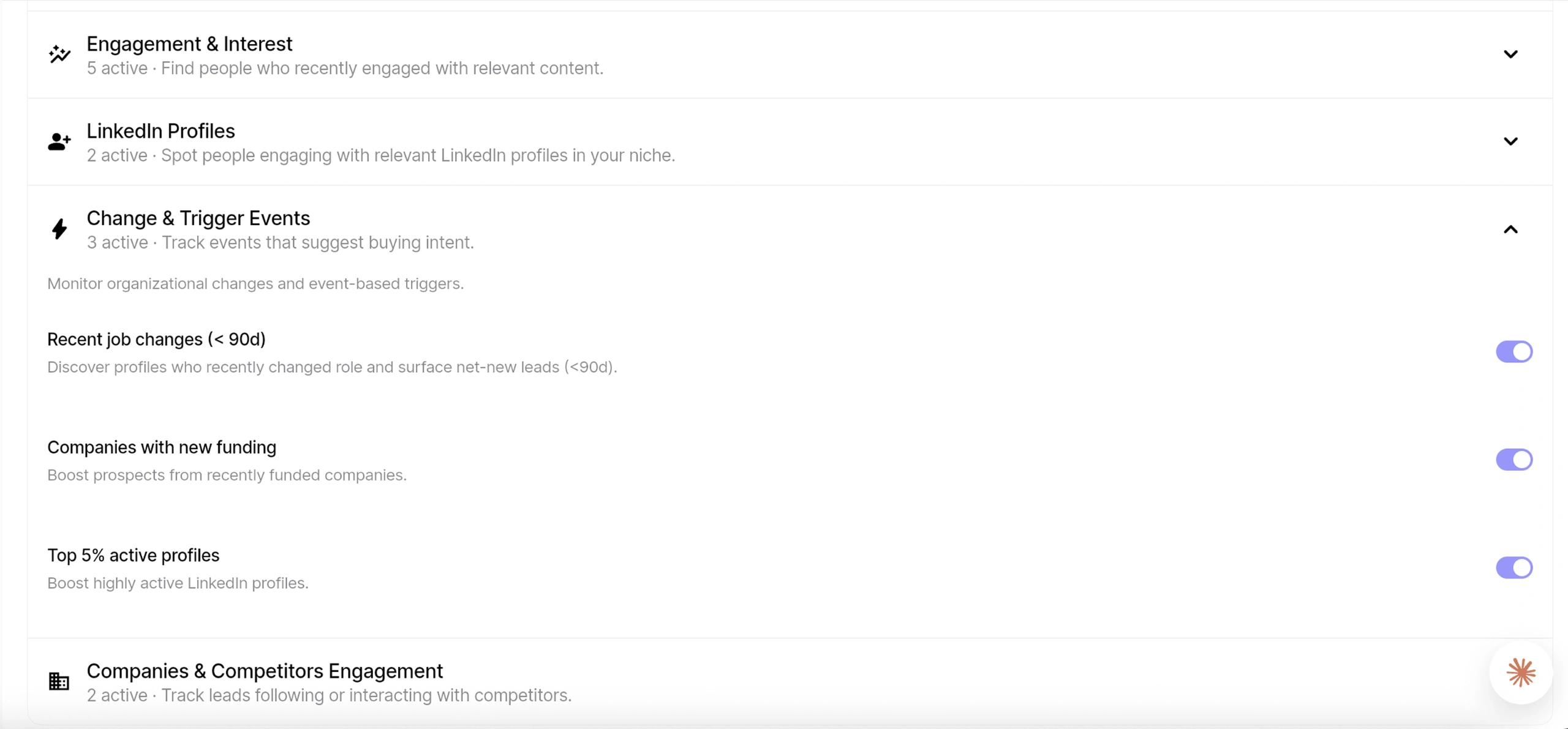The height and width of the screenshot is (729, 1568).
Task: Open the Engagement & Interest heading
Action: pyautogui.click(x=189, y=44)
